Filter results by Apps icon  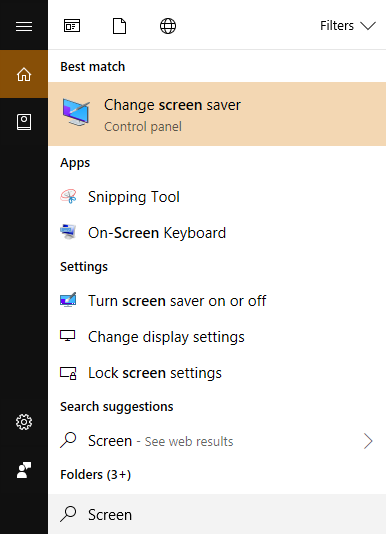pyautogui.click(x=72, y=26)
